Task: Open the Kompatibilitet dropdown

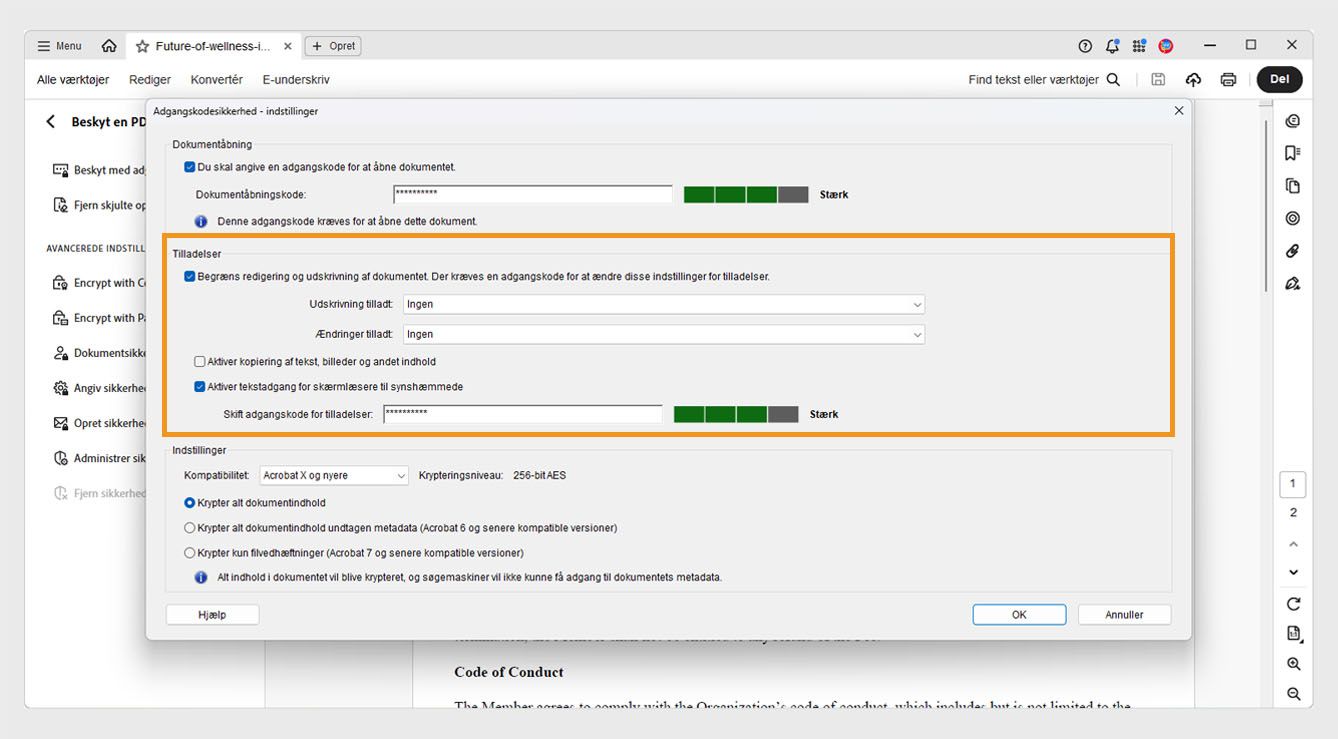Action: pyautogui.click(x=333, y=475)
